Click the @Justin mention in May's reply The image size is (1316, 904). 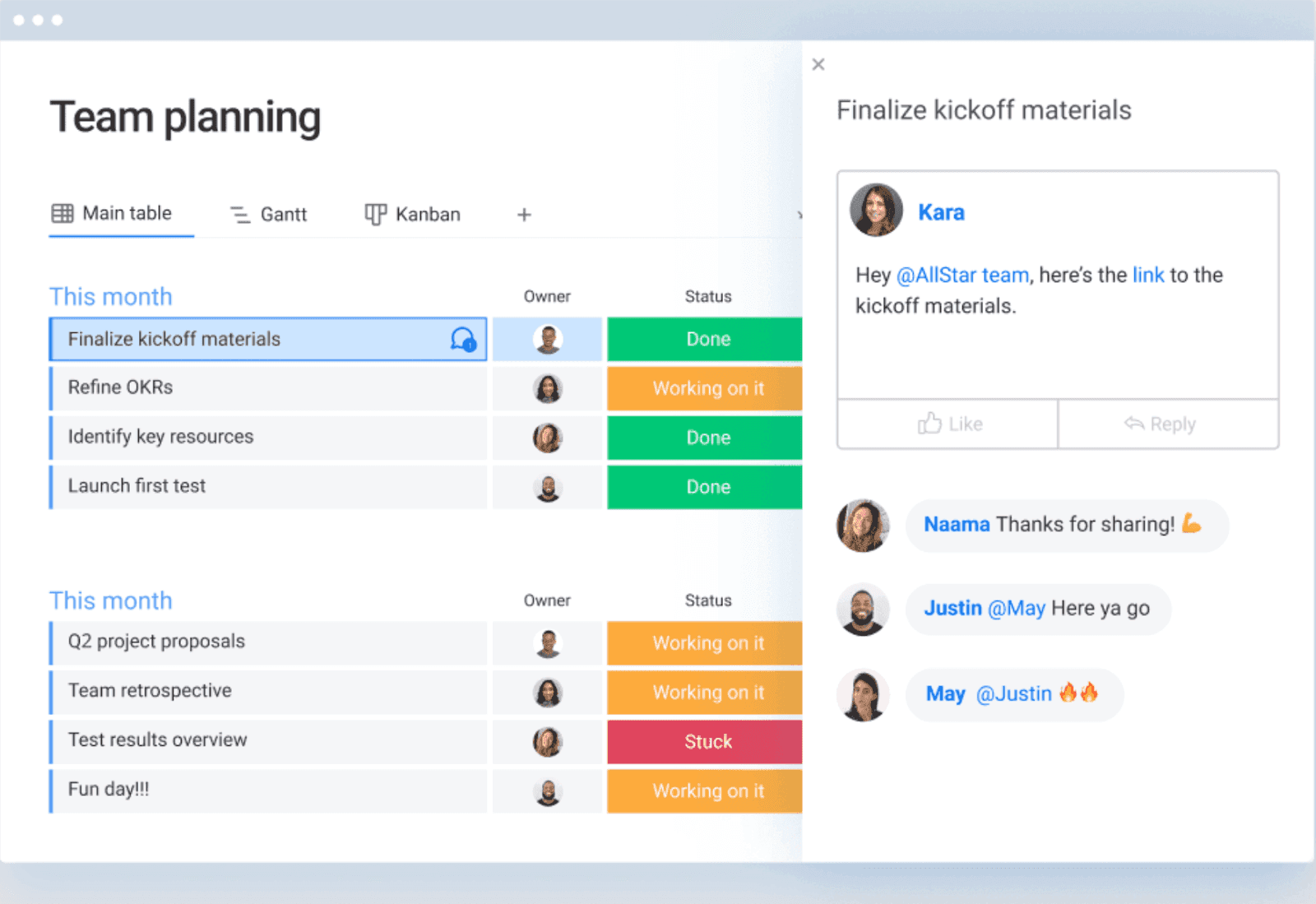click(x=1013, y=693)
